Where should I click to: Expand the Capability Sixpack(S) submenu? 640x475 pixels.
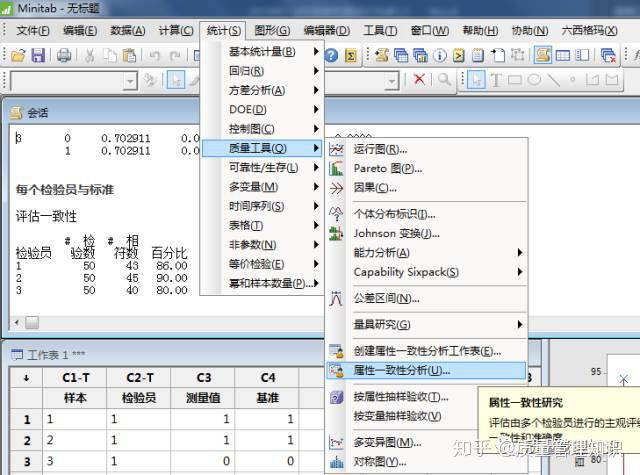(427, 272)
